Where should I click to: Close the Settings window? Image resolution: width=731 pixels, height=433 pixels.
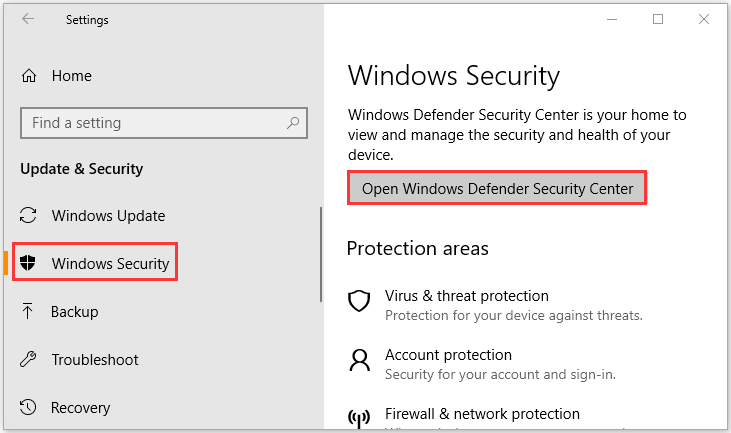click(704, 19)
